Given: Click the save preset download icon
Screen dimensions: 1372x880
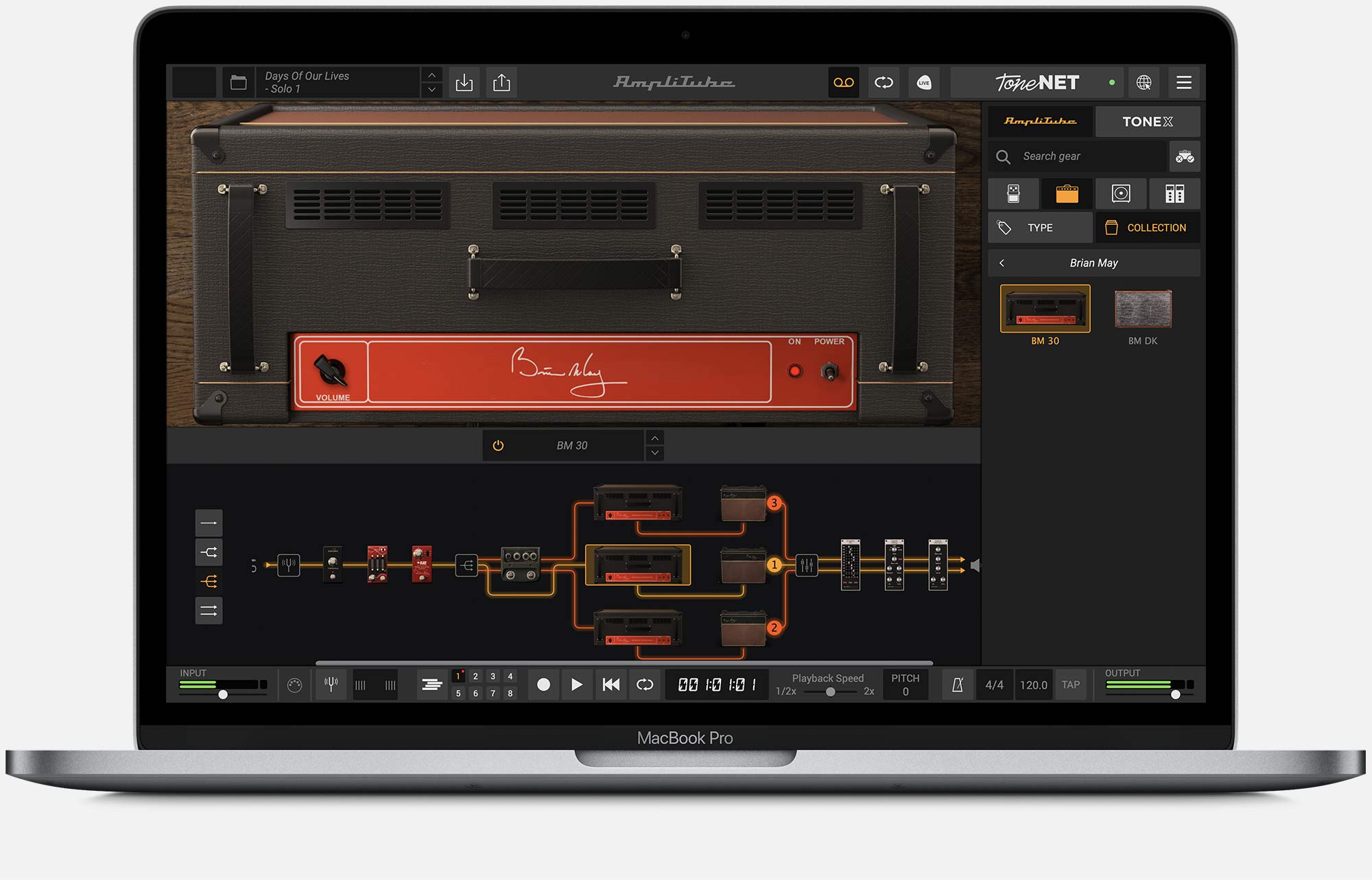Looking at the screenshot, I should click(x=464, y=83).
